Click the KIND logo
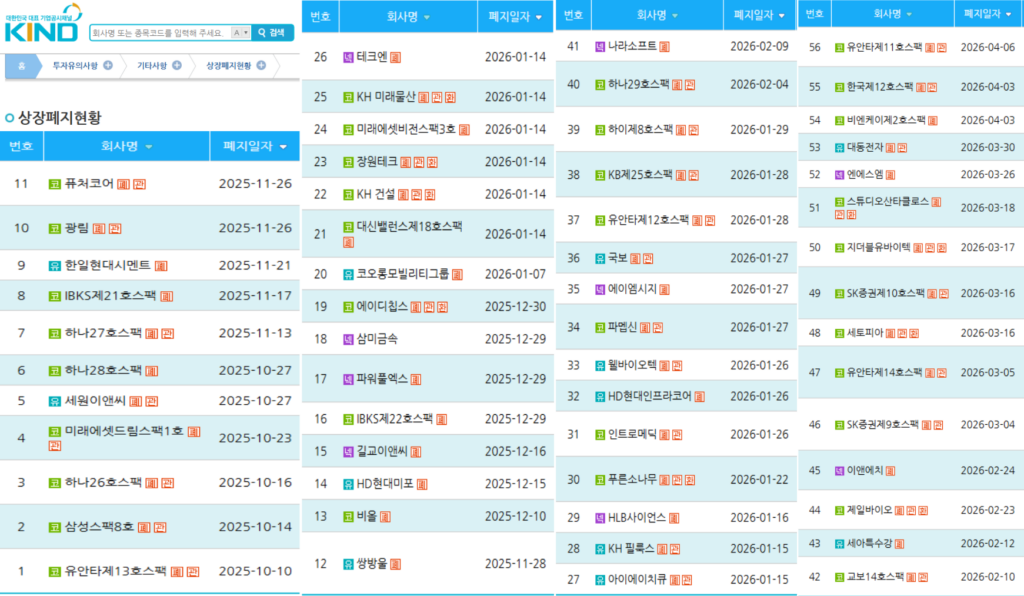The image size is (1024, 596). [x=40, y=32]
